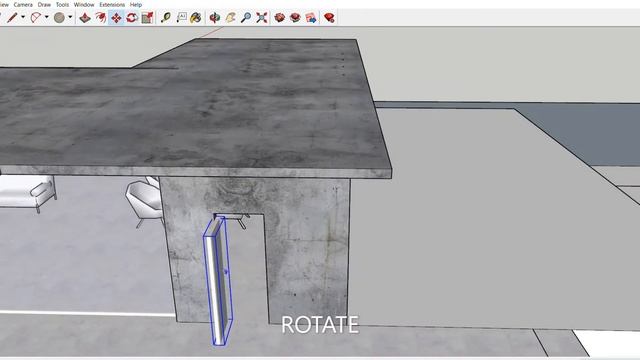The image size is (640, 360).
Task: Select the Pan hand tool
Action: pos(230,18)
